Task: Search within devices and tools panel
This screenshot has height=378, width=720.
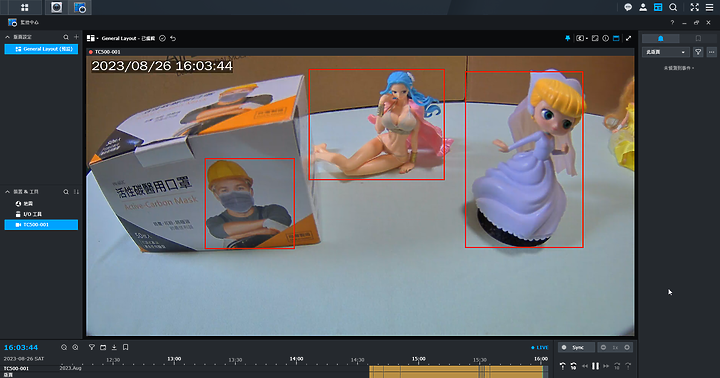Action: click(66, 192)
